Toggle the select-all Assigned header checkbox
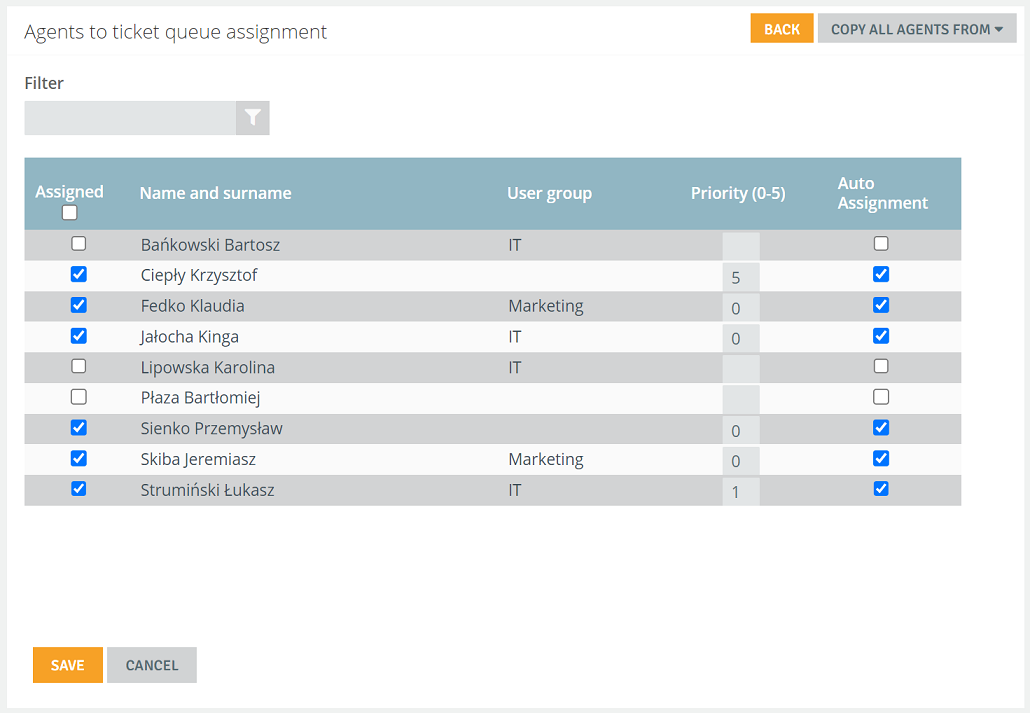1030x713 pixels. tap(70, 213)
